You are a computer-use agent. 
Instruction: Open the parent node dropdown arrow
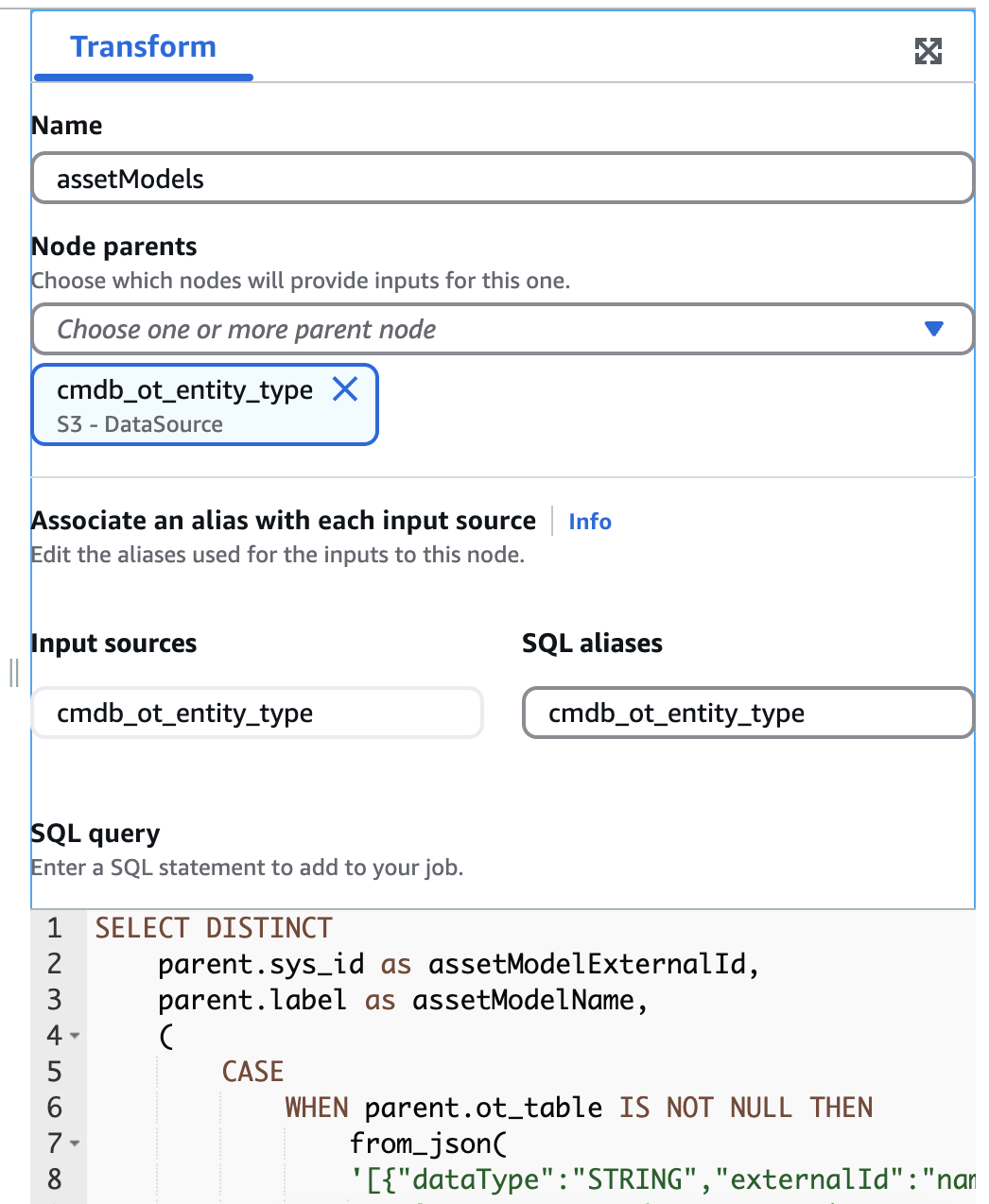(933, 329)
